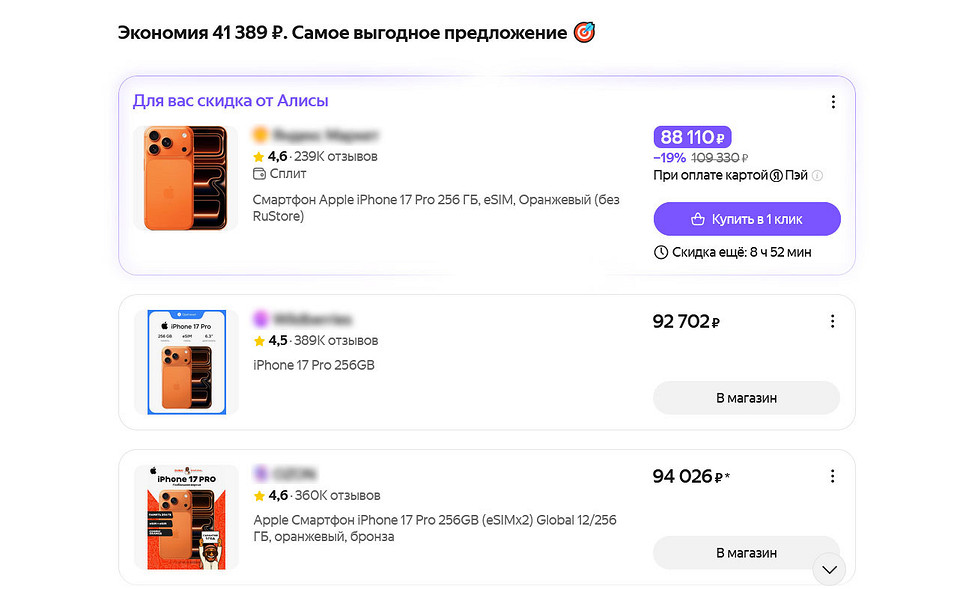Open the three-dot menu on the first offer

[833, 101]
